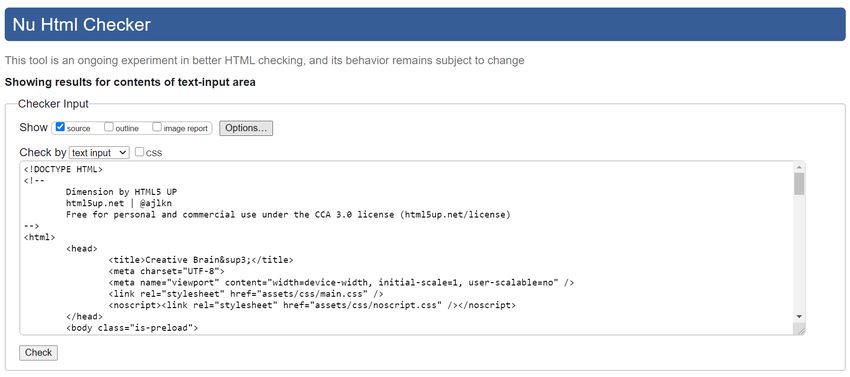The width and height of the screenshot is (850, 377).
Task: Click the textarea scrollbar up arrow
Action: coord(799,168)
